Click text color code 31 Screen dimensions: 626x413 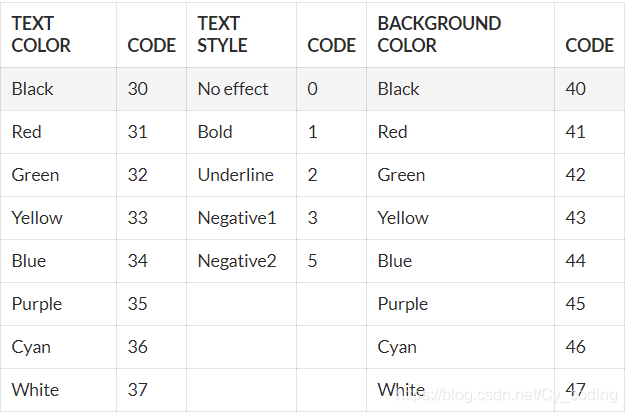pos(138,132)
